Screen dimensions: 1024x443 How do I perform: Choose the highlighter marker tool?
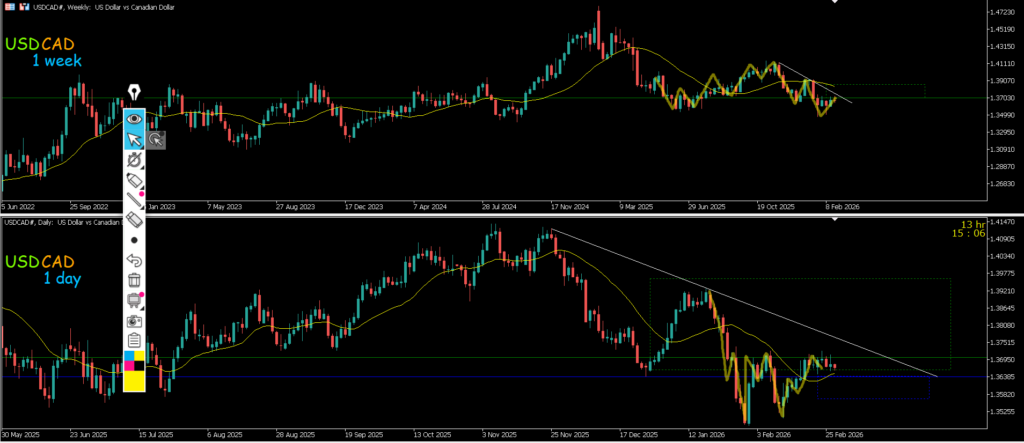(134, 180)
